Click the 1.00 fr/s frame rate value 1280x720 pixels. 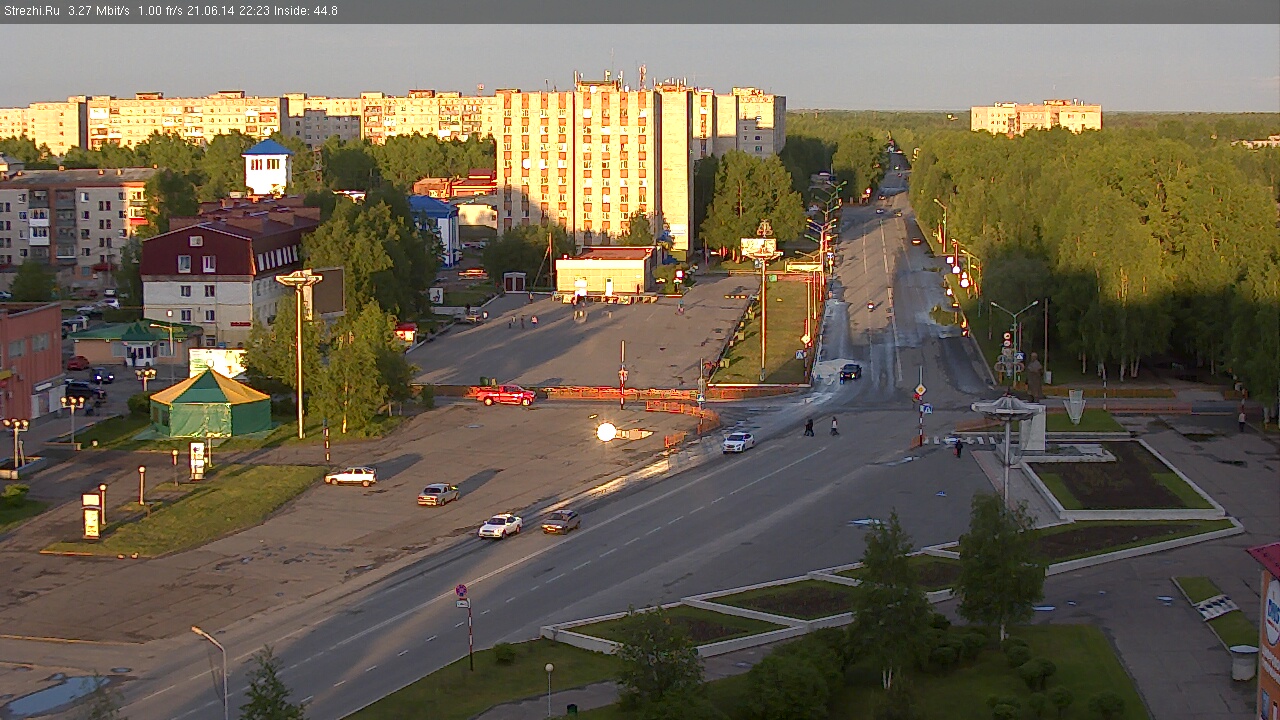(x=161, y=11)
